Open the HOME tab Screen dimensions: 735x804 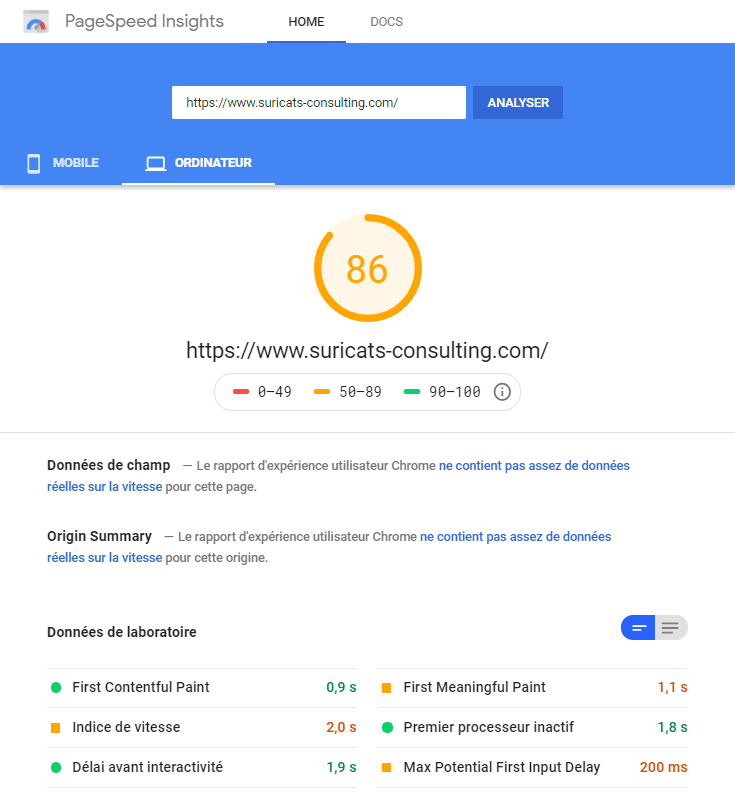tap(306, 22)
